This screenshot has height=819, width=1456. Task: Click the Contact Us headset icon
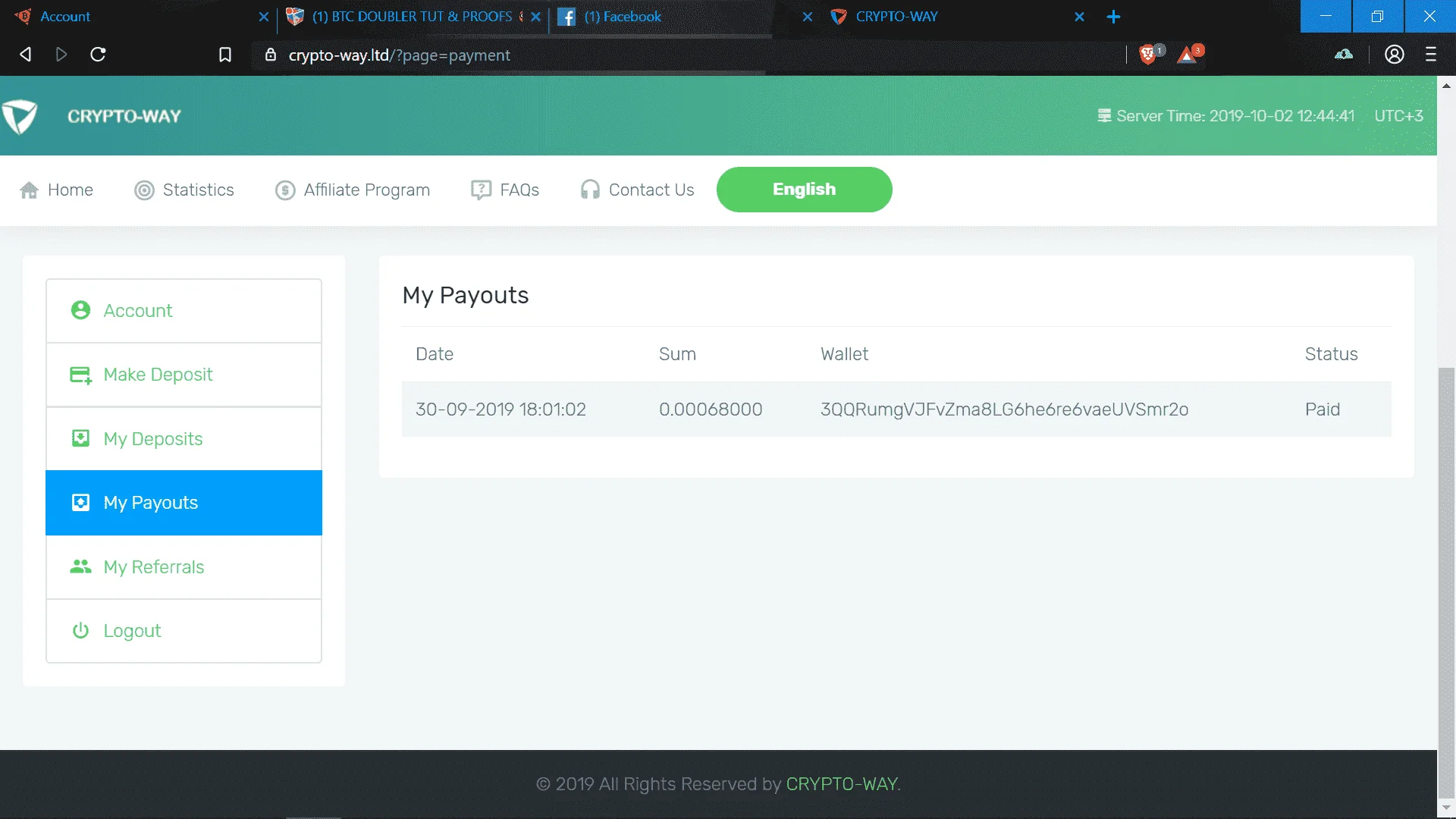[x=590, y=190]
